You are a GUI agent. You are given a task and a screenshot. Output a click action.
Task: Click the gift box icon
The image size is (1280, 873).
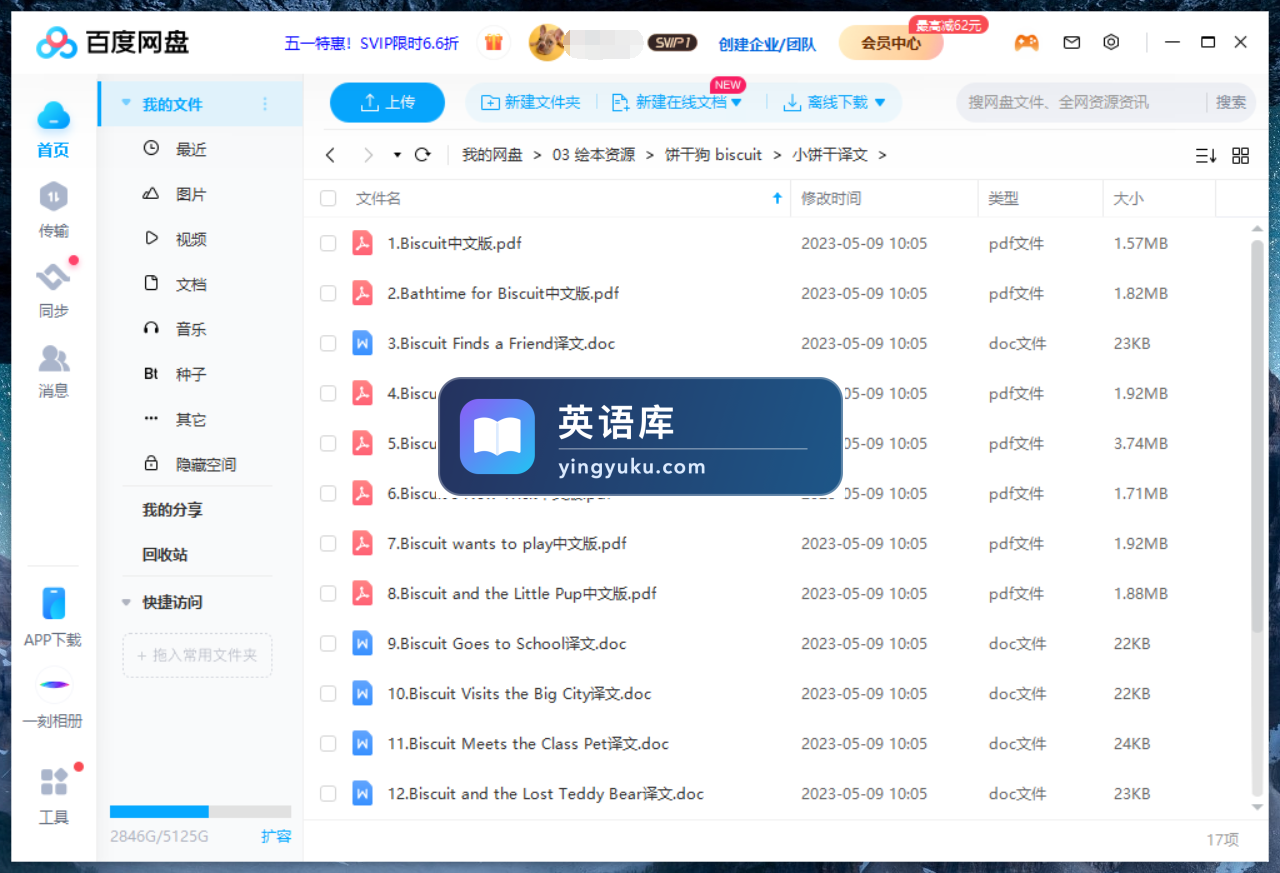[493, 43]
